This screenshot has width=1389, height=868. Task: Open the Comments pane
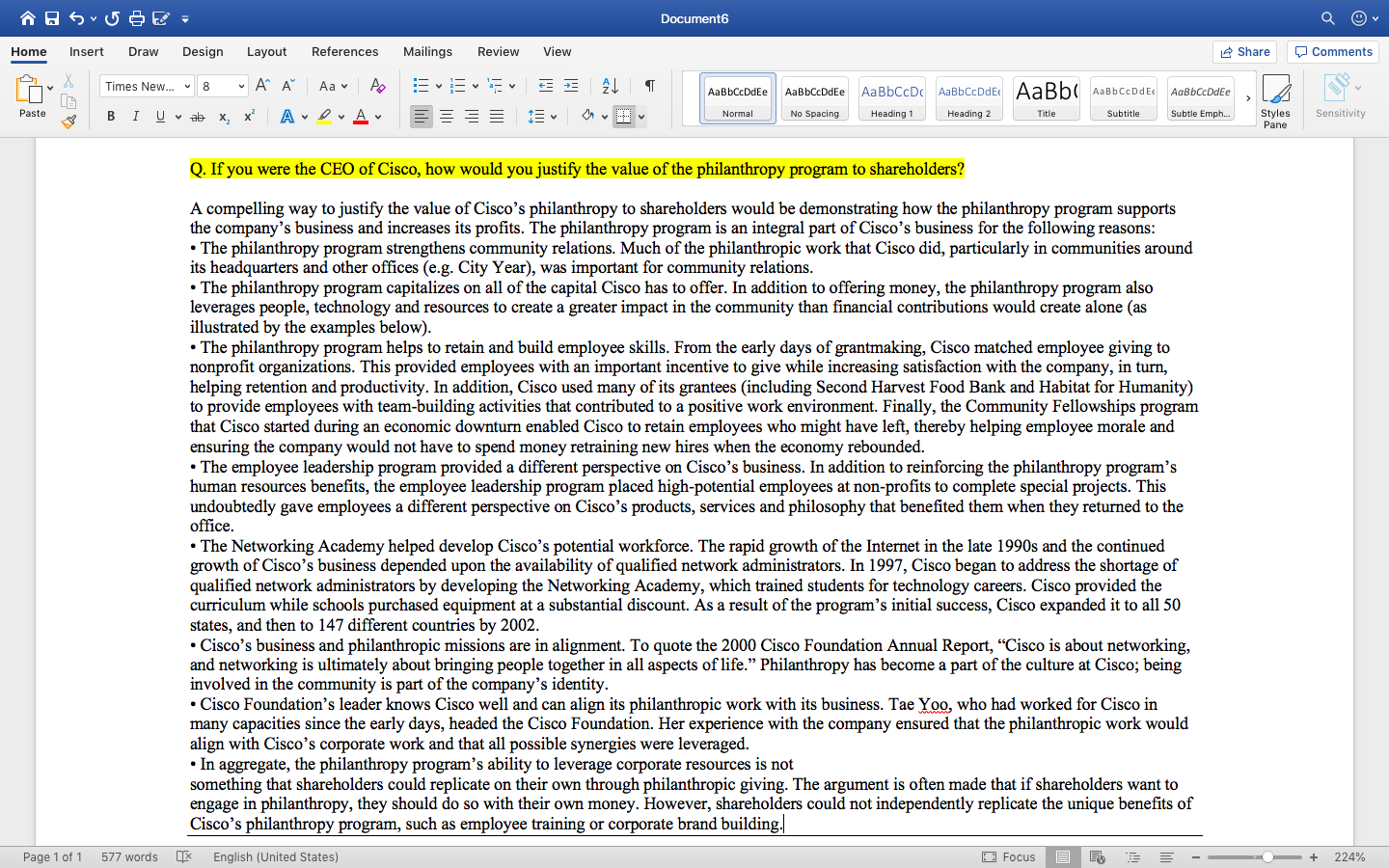1333,52
